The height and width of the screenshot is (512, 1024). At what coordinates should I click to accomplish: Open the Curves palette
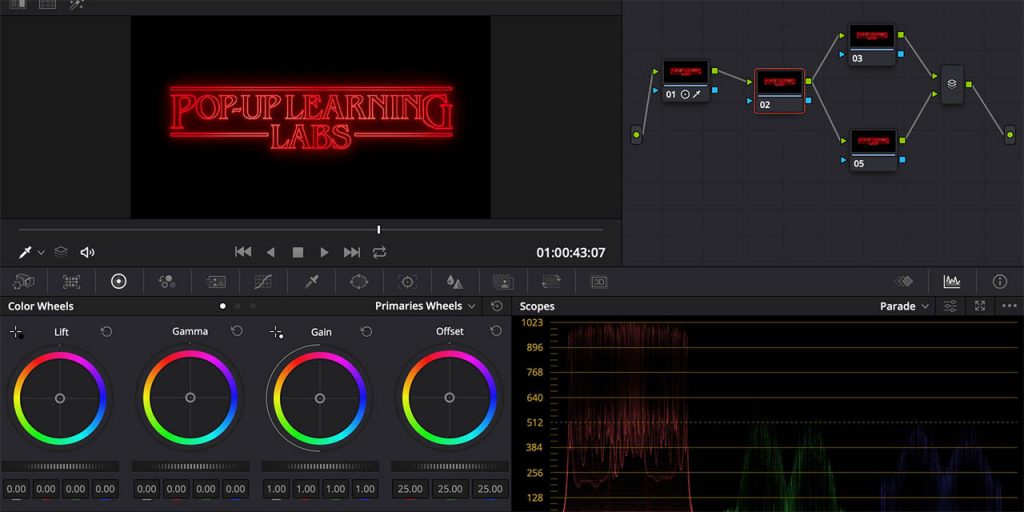[263, 282]
